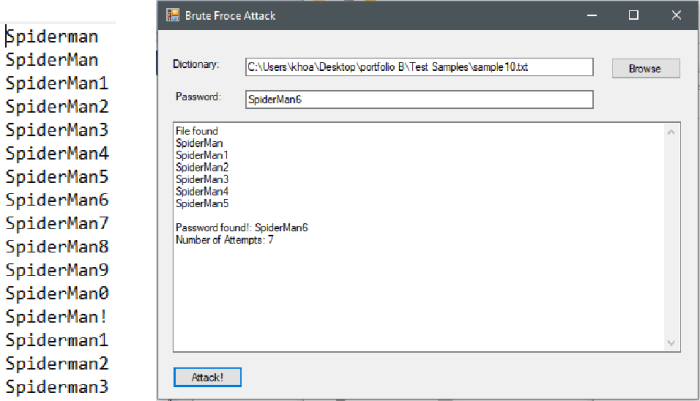Click 'SpiderMan3' line in output box

pos(202,179)
